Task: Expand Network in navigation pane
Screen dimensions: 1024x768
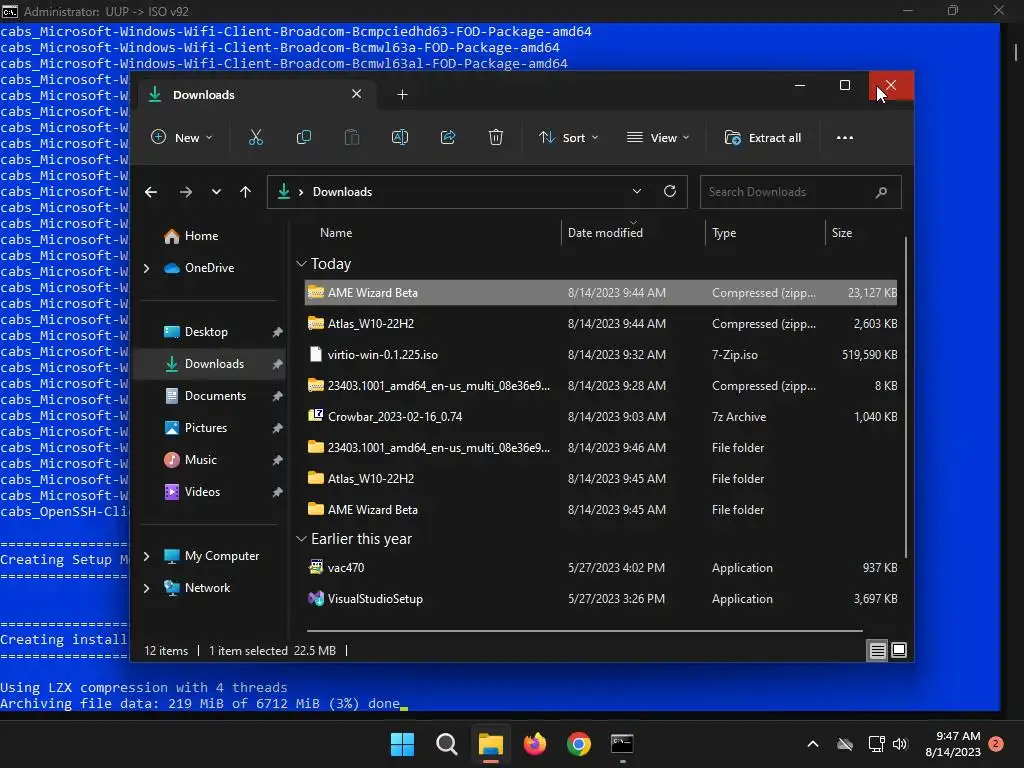Action: point(146,588)
